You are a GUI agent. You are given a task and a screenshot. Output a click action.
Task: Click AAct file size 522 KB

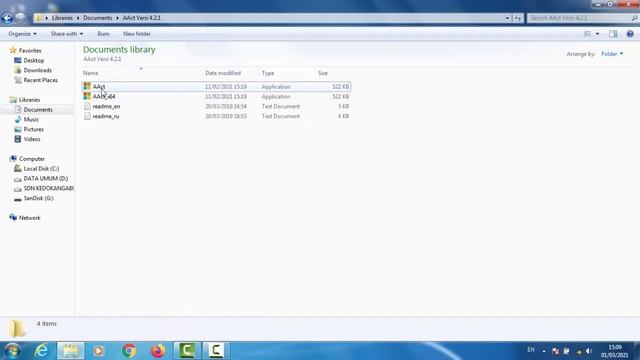point(340,87)
